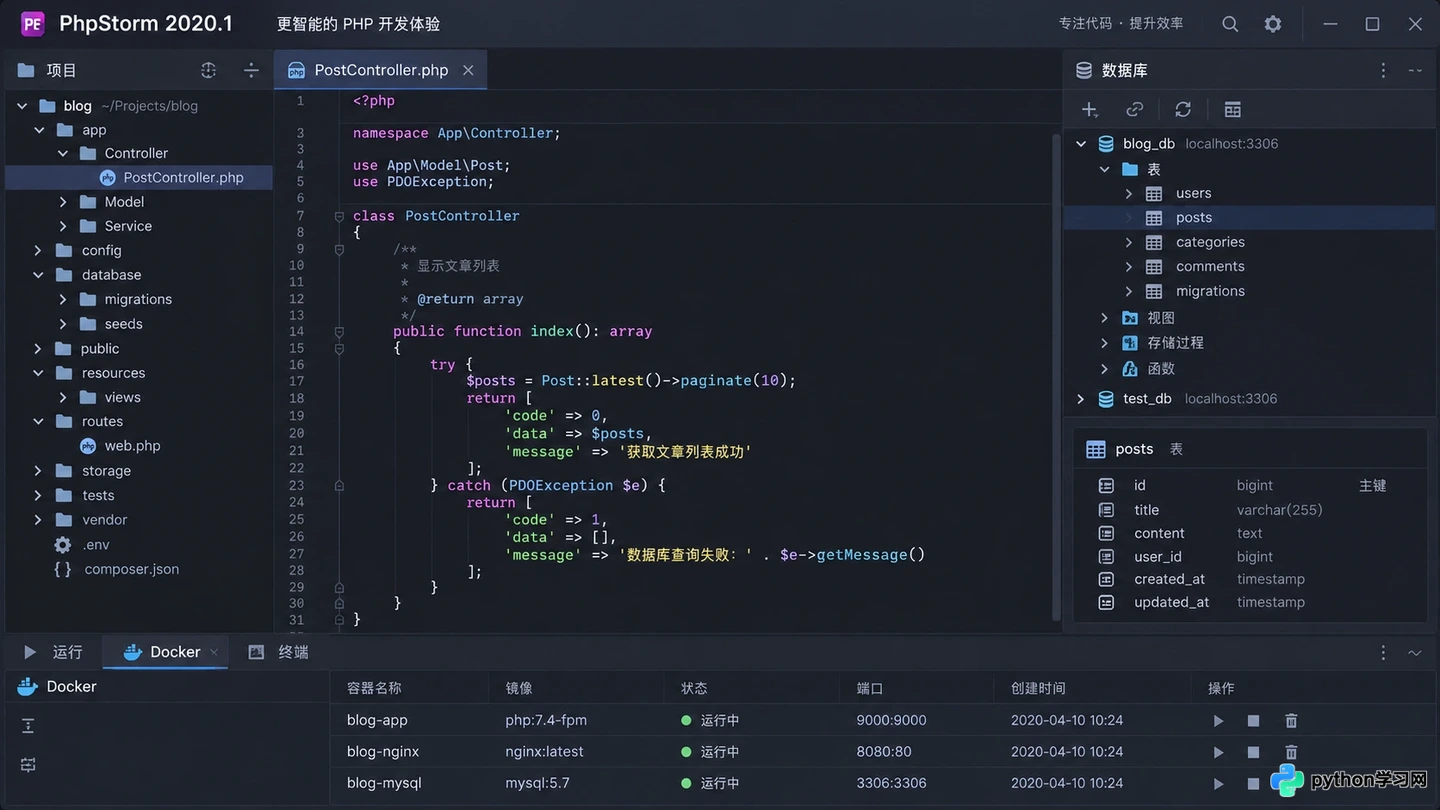Image resolution: width=1440 pixels, height=810 pixels.
Task: Close the PostController.php editor tab
Action: click(x=468, y=70)
